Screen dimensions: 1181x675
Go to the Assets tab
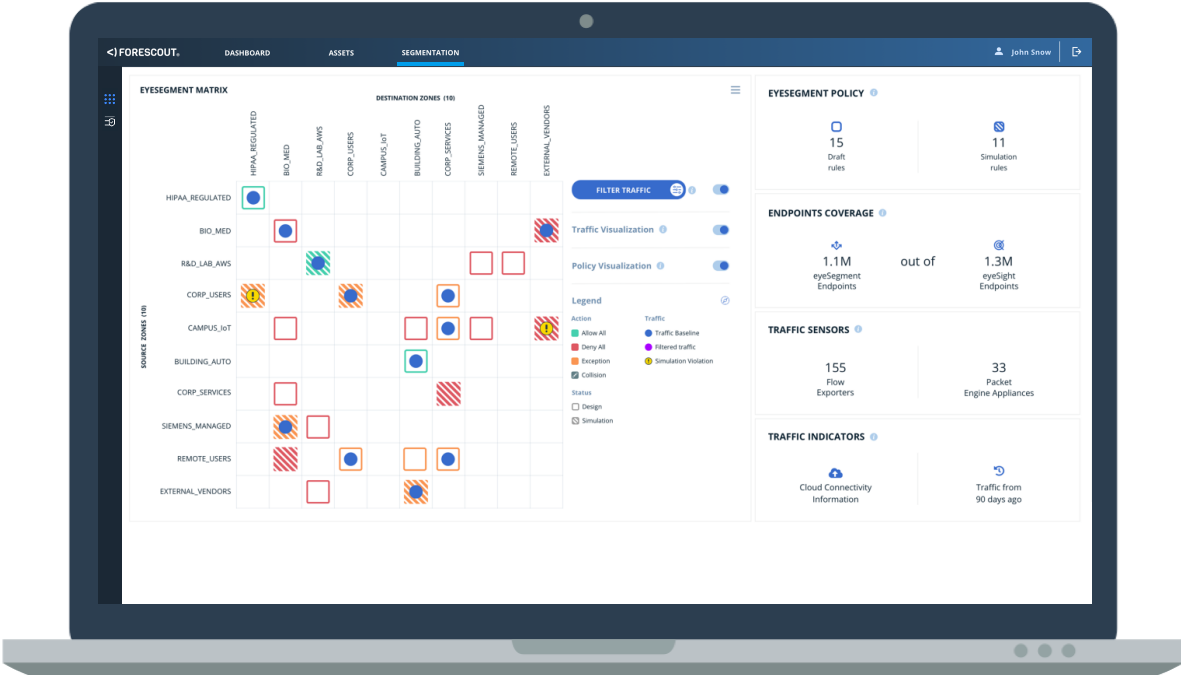(x=341, y=53)
